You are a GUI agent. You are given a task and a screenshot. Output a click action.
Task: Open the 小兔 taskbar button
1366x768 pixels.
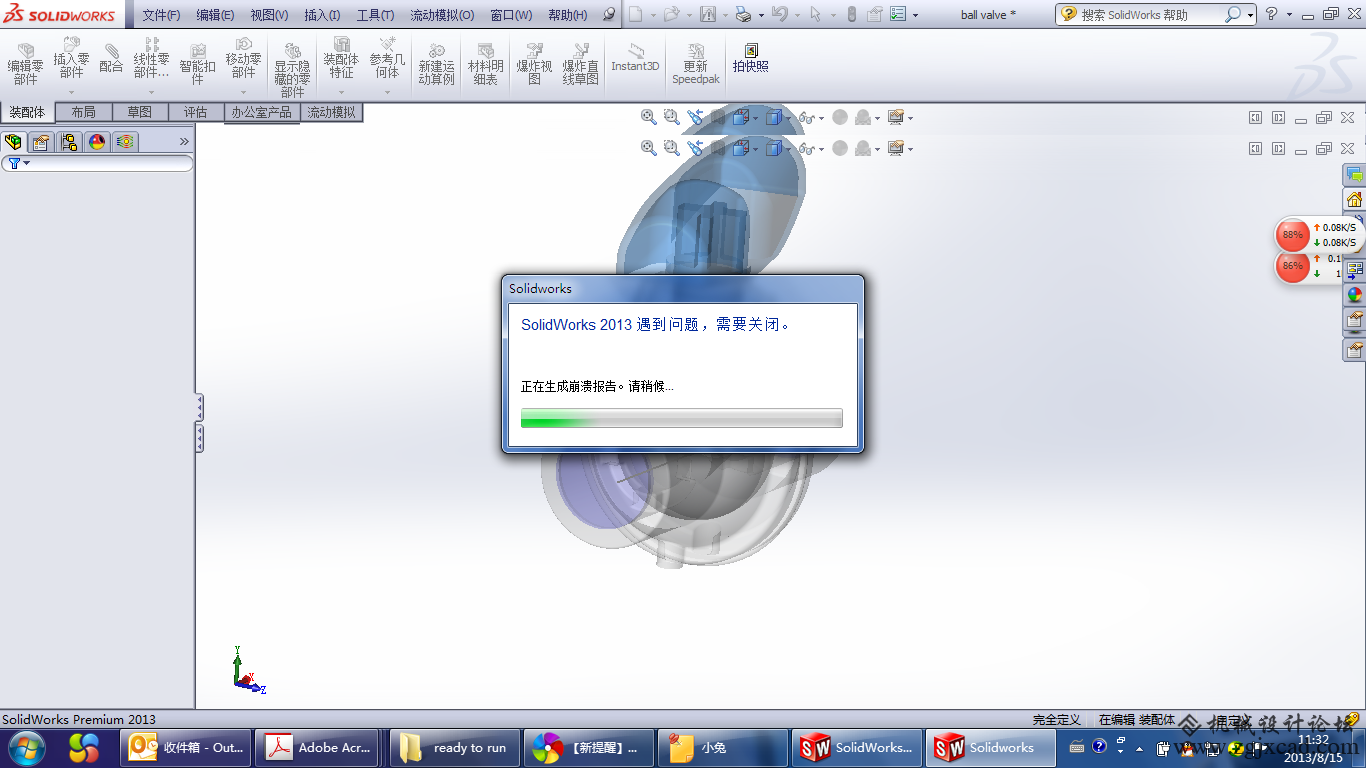point(723,747)
